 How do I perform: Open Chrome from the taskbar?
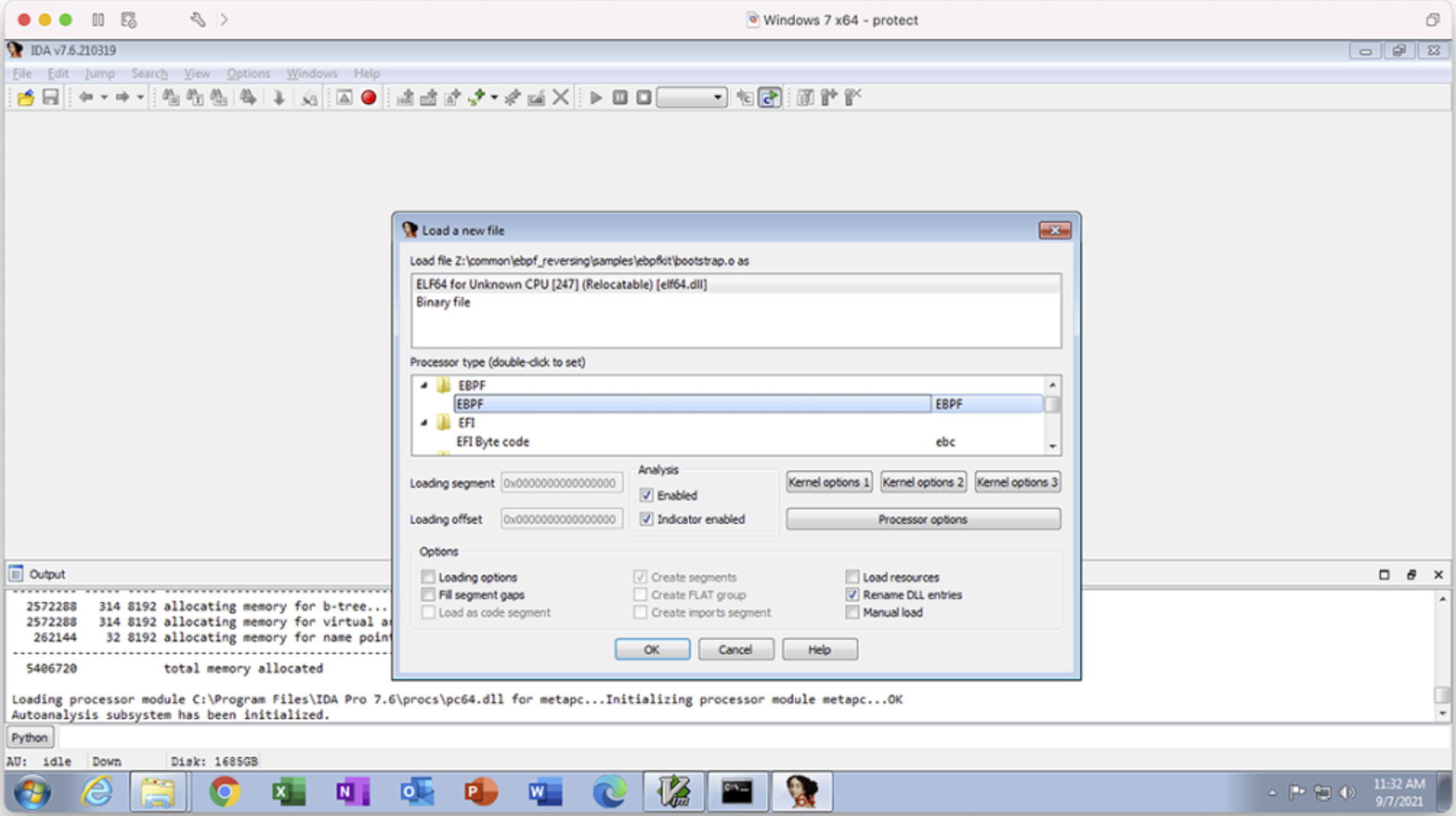click(224, 792)
